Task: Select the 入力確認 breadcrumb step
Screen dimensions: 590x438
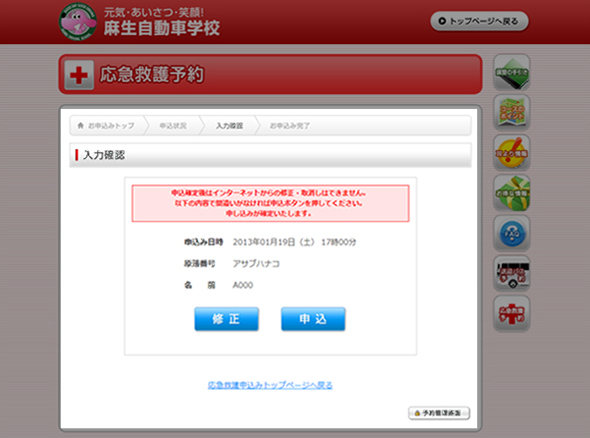Action: (x=230, y=126)
